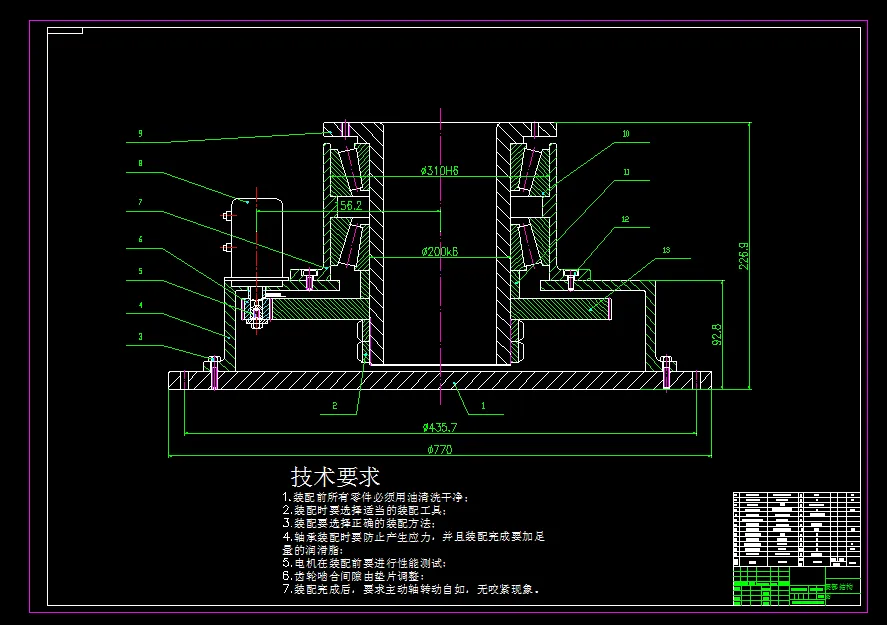This screenshot has height=625, width=887.
Task: Click part callout number 12
Action: click(x=625, y=219)
